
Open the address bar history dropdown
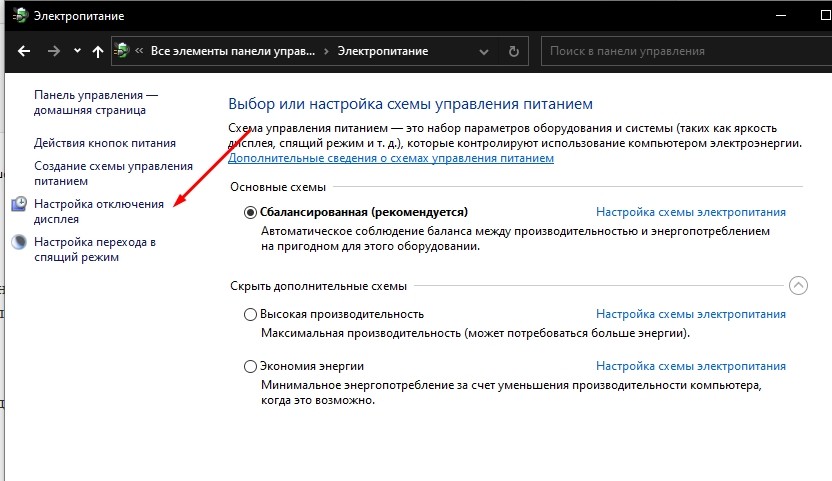click(x=485, y=51)
